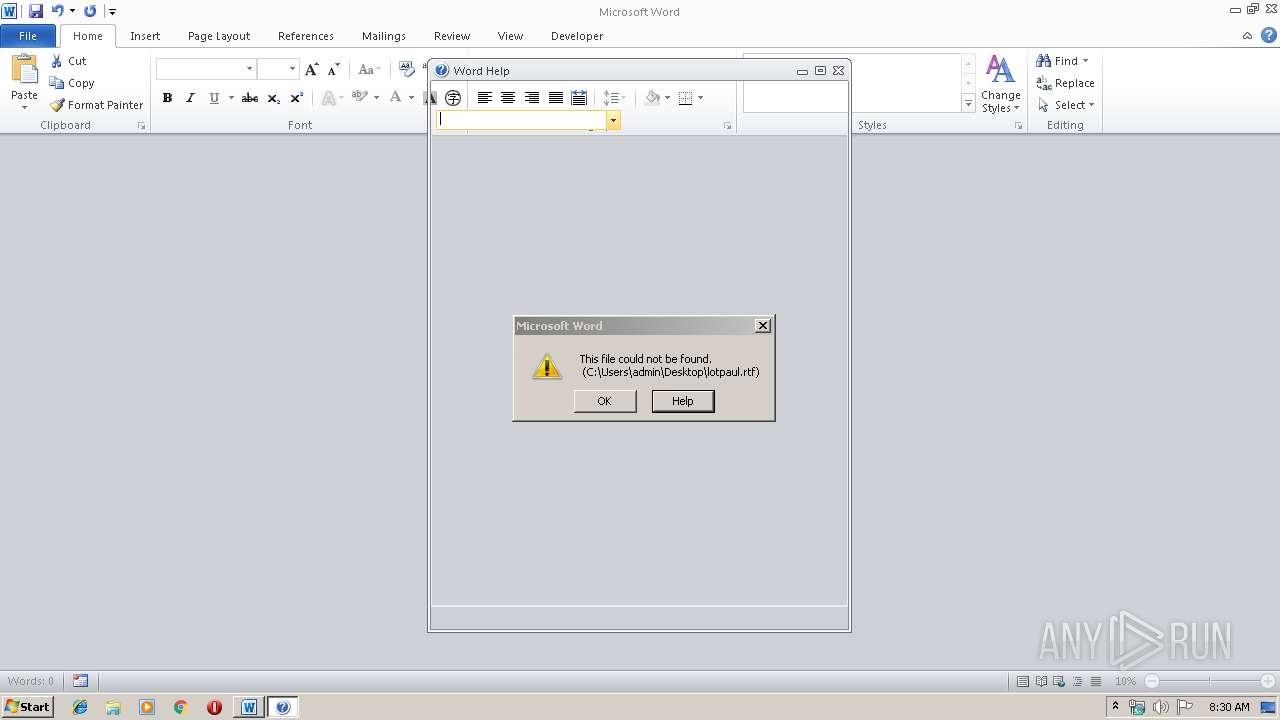The image size is (1280, 720).
Task: Click the font color icon
Action: point(396,98)
